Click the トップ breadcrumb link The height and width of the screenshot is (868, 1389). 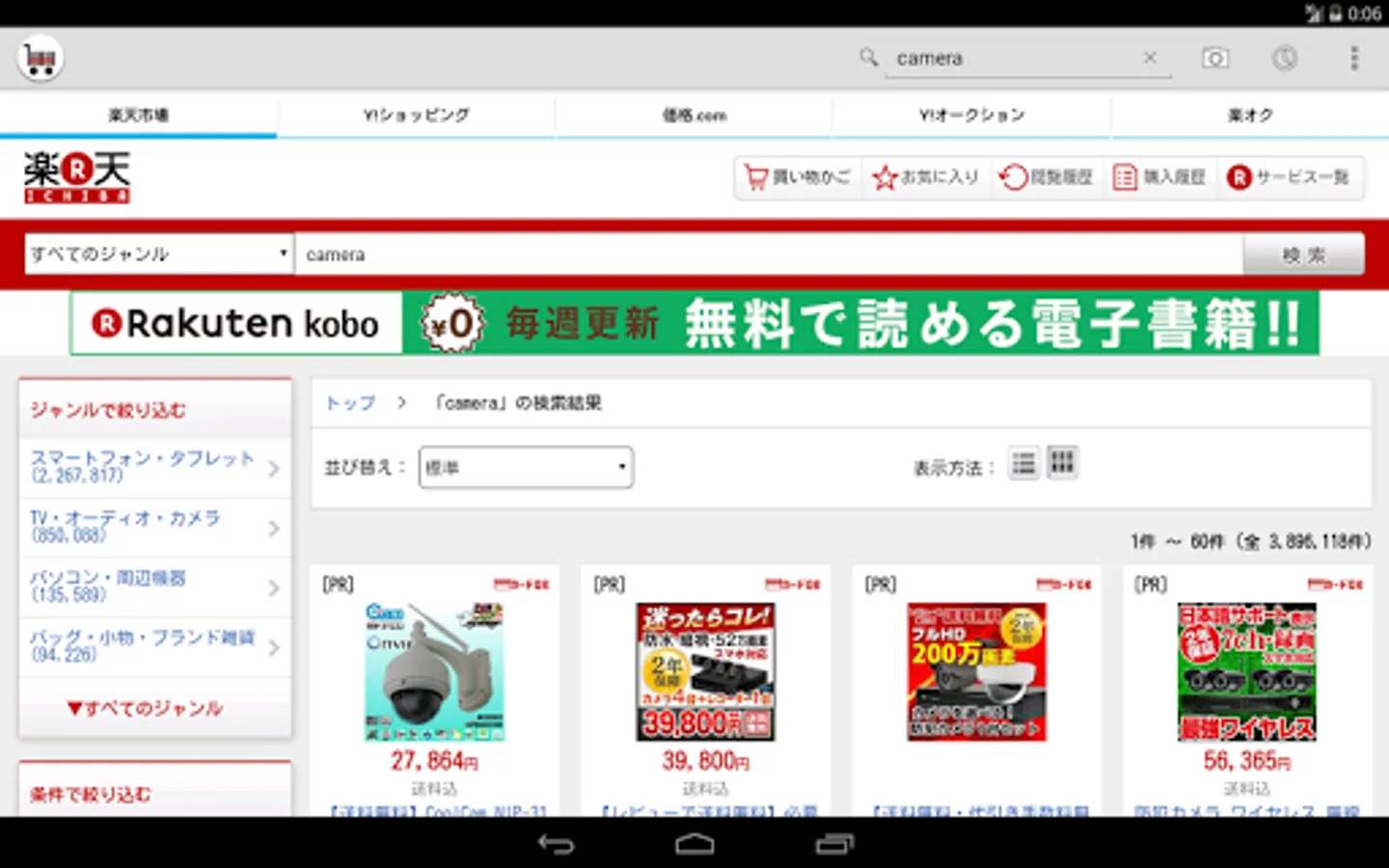[350, 403]
